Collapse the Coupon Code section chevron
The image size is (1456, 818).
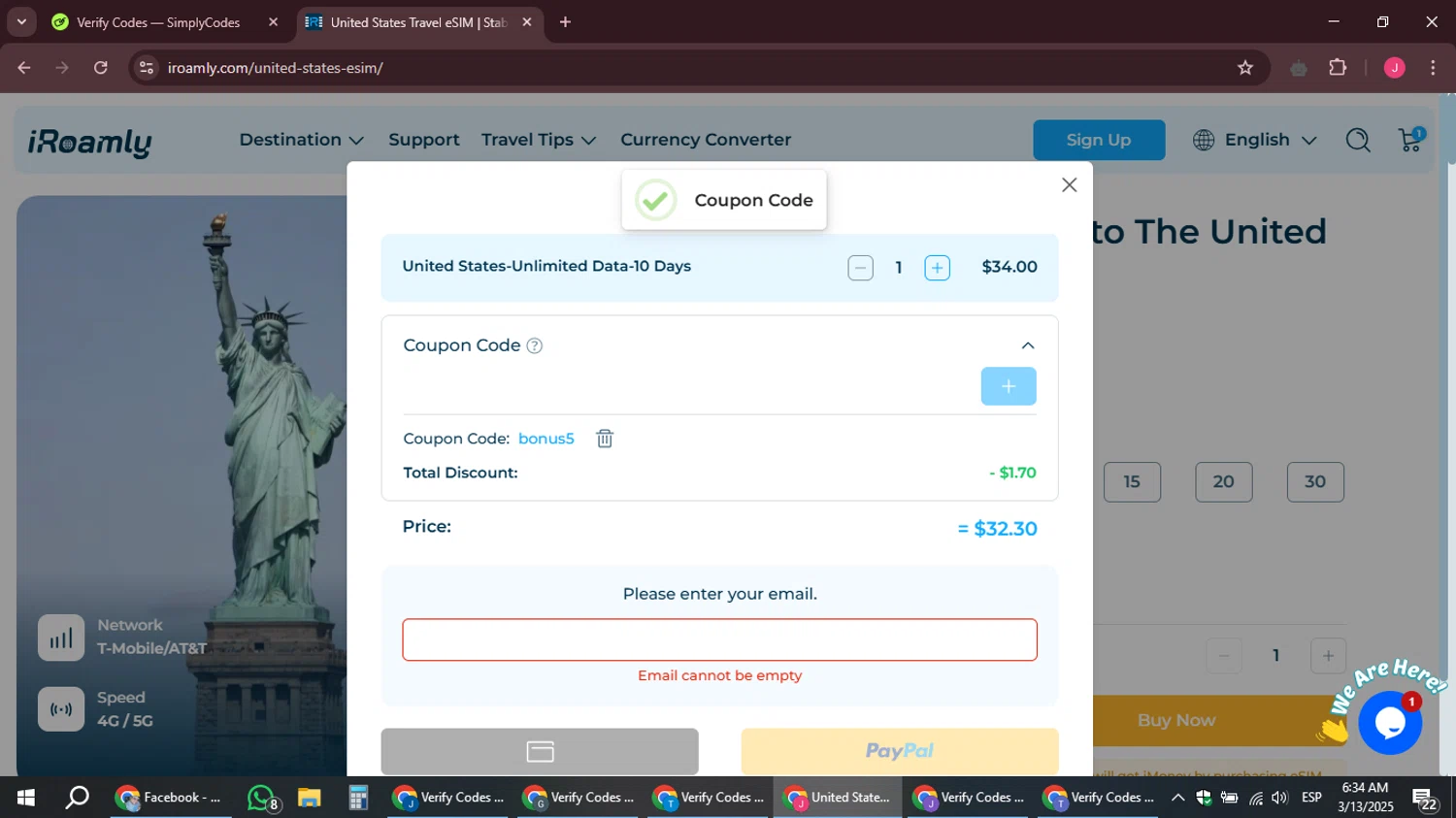click(1028, 345)
